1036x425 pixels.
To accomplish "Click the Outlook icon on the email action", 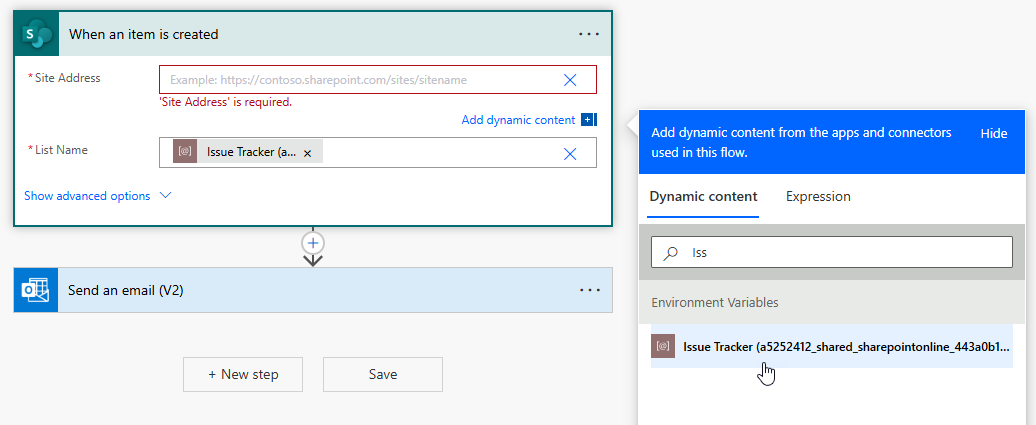I will coord(36,290).
